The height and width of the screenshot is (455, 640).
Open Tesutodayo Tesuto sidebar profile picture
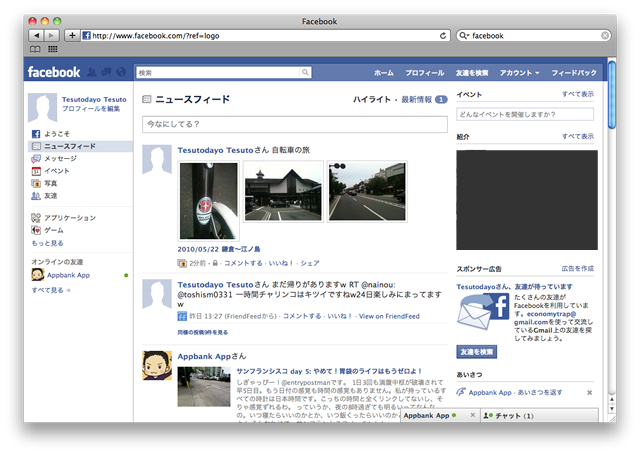click(42, 107)
